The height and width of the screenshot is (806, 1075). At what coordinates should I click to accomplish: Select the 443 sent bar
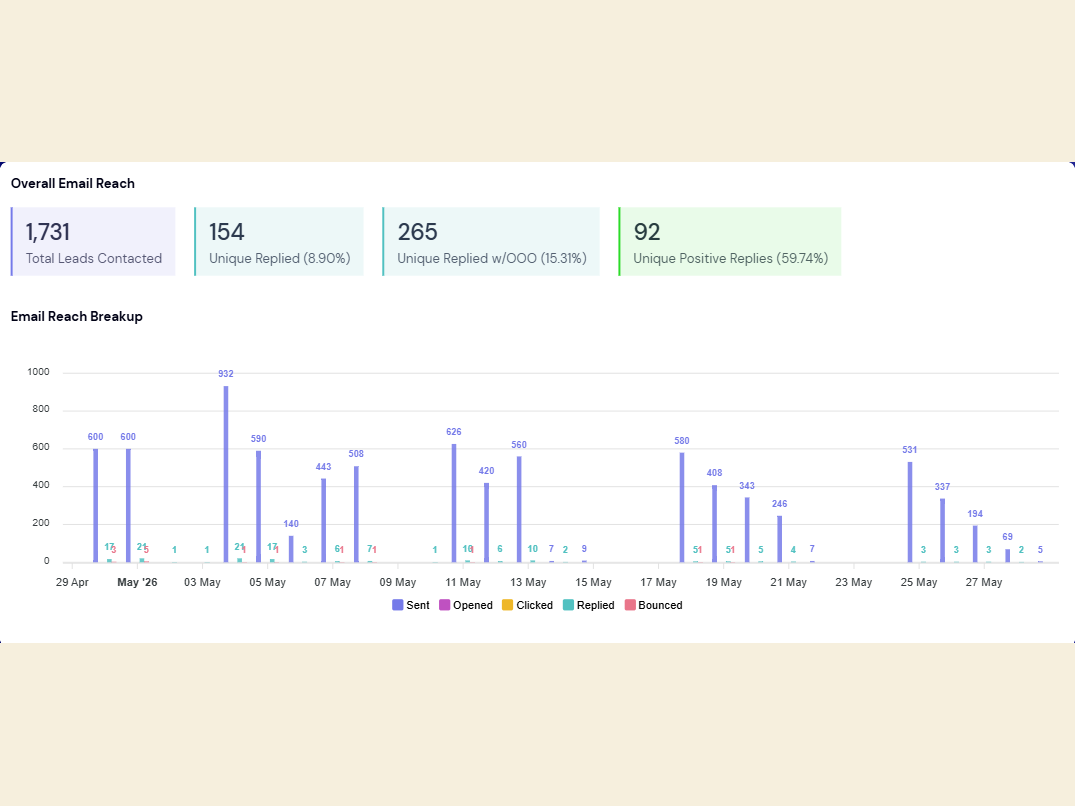coord(324,521)
